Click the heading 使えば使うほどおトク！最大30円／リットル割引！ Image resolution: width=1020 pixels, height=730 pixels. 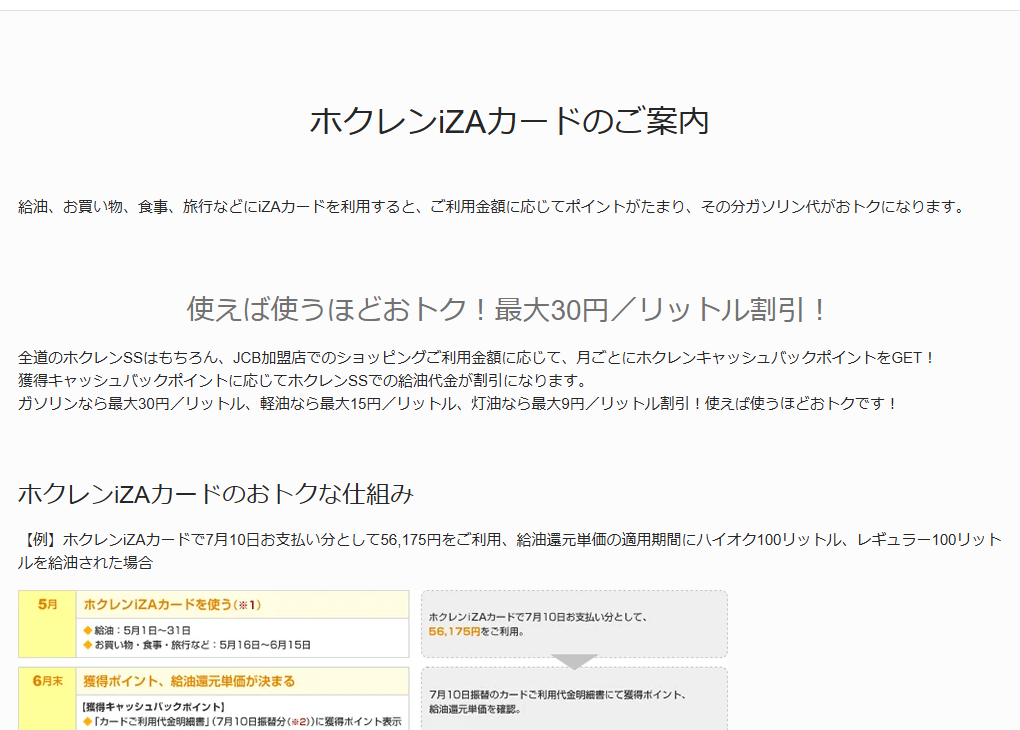[509, 309]
